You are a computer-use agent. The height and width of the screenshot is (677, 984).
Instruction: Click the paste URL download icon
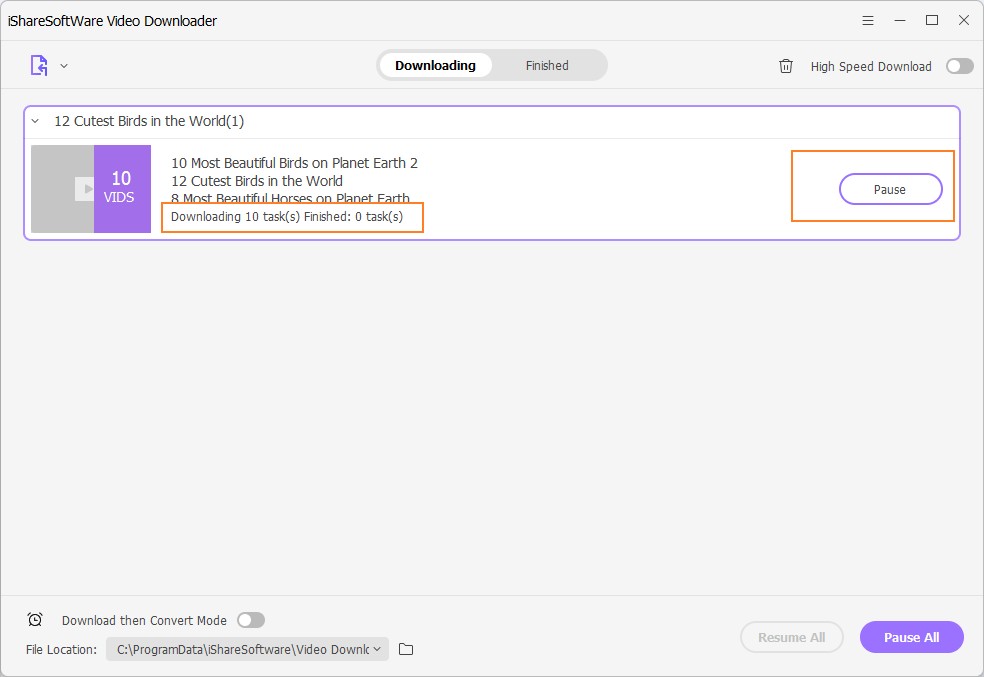tap(39, 65)
